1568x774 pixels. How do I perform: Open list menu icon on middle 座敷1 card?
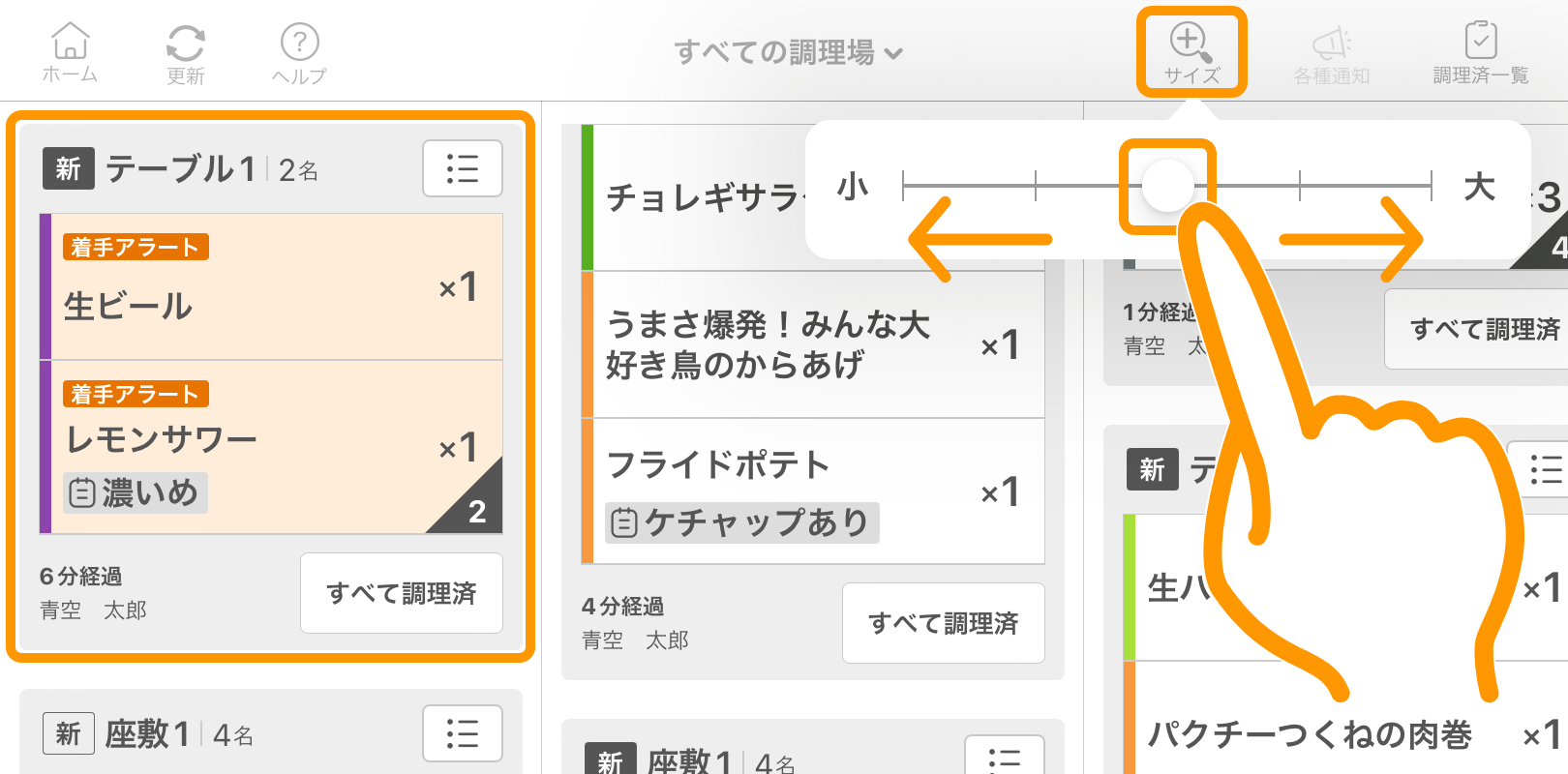pyautogui.click(x=1005, y=757)
